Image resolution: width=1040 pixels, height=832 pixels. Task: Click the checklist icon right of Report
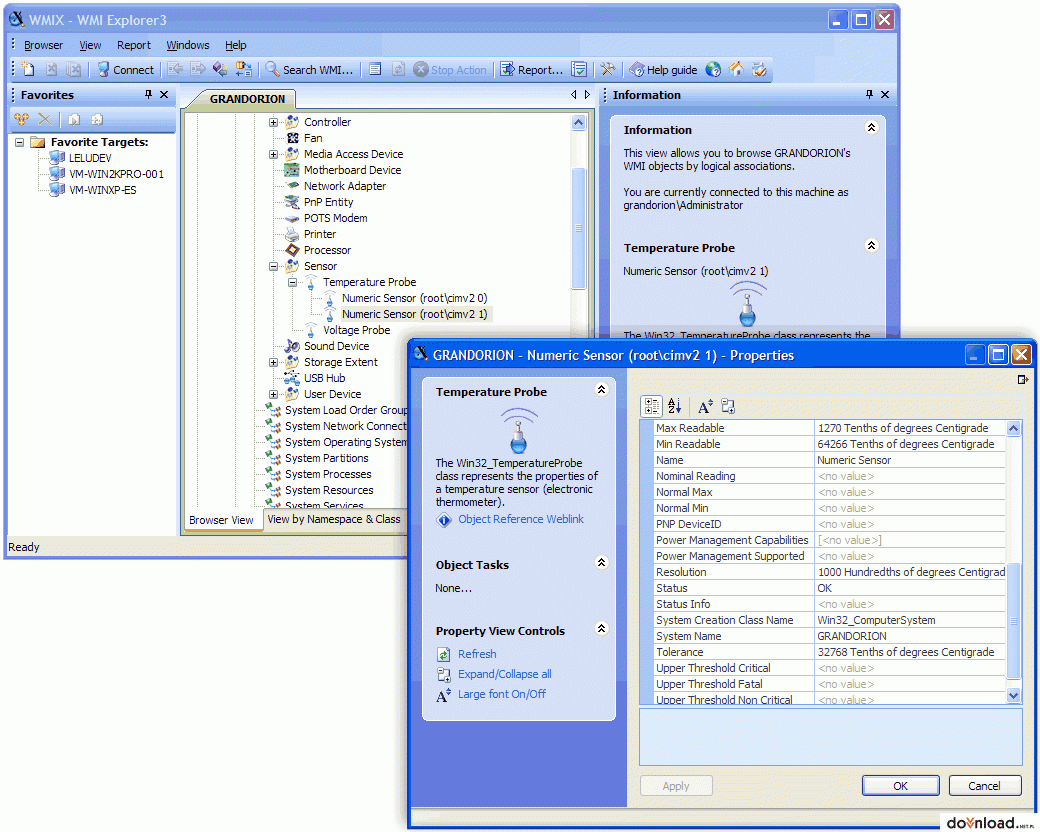tap(579, 69)
